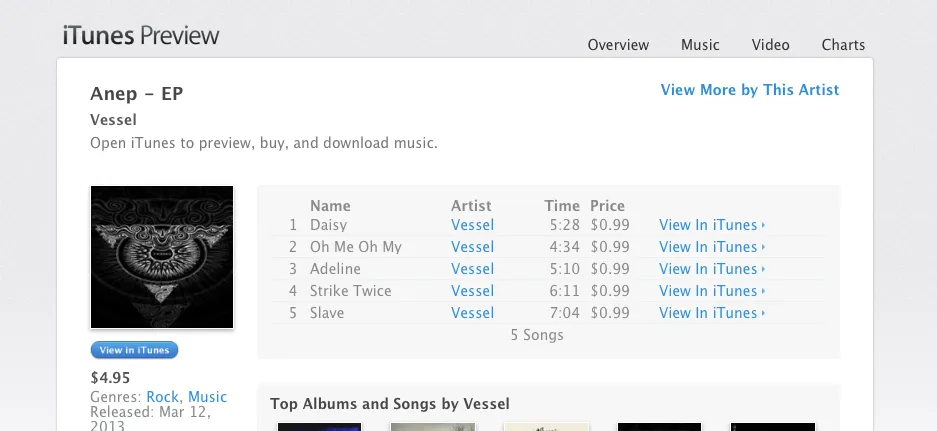Click the iTunes Preview logo
This screenshot has width=937, height=431.
[141, 36]
